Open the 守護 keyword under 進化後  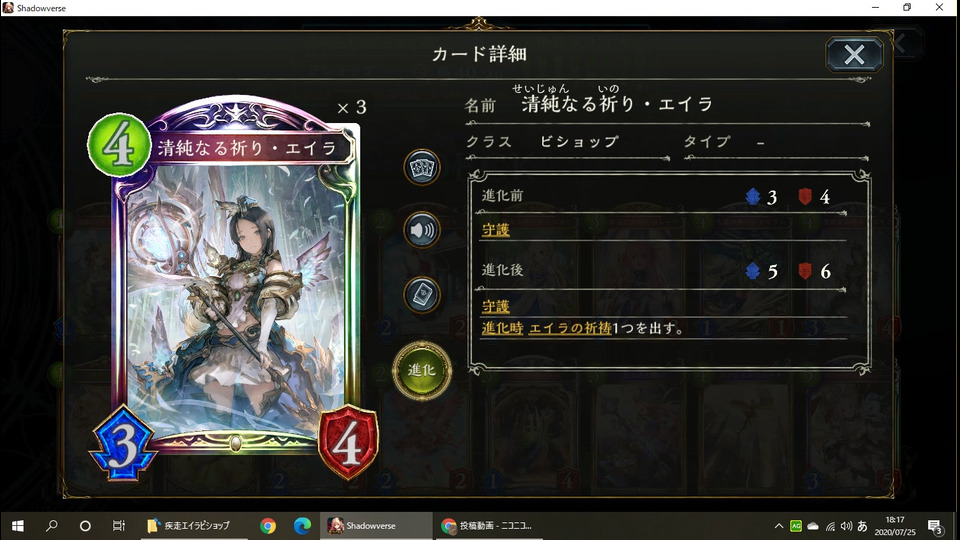495,306
